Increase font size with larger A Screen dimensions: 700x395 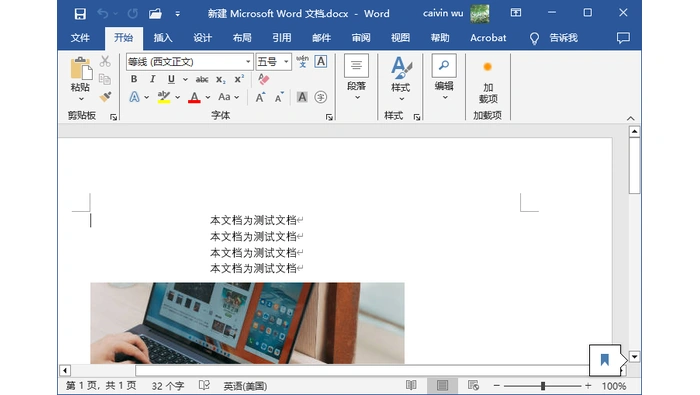260,97
